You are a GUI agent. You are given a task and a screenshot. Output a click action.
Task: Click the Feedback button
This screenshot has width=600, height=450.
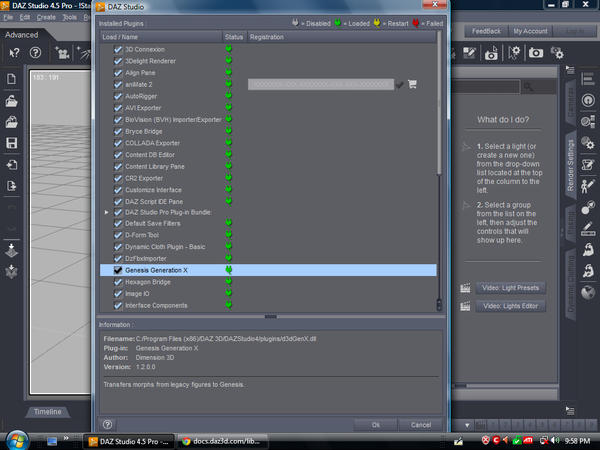486,31
